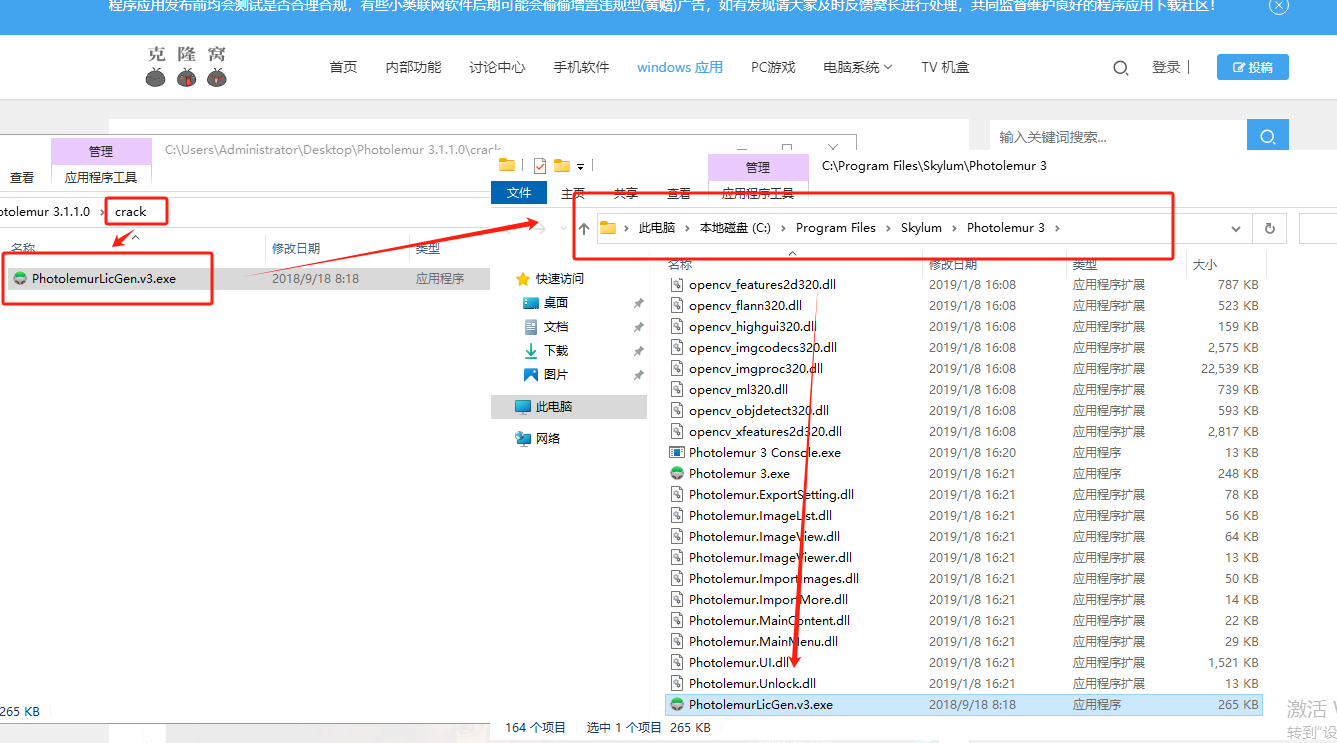Click the 此电脑 computer icon in navigation pane
Image resolution: width=1337 pixels, height=743 pixels.
(523, 407)
